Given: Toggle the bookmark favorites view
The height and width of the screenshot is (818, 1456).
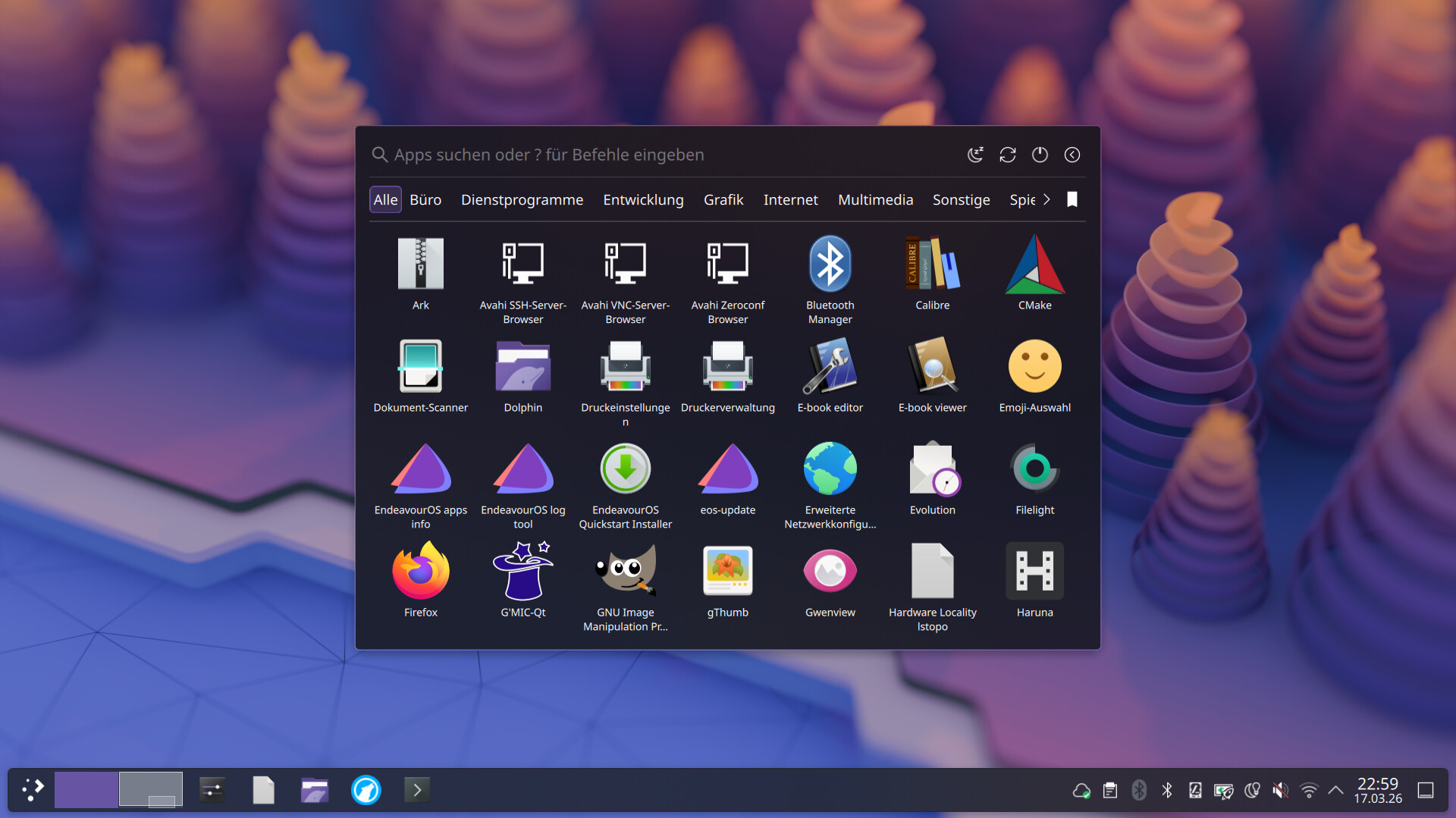Looking at the screenshot, I should tap(1072, 199).
